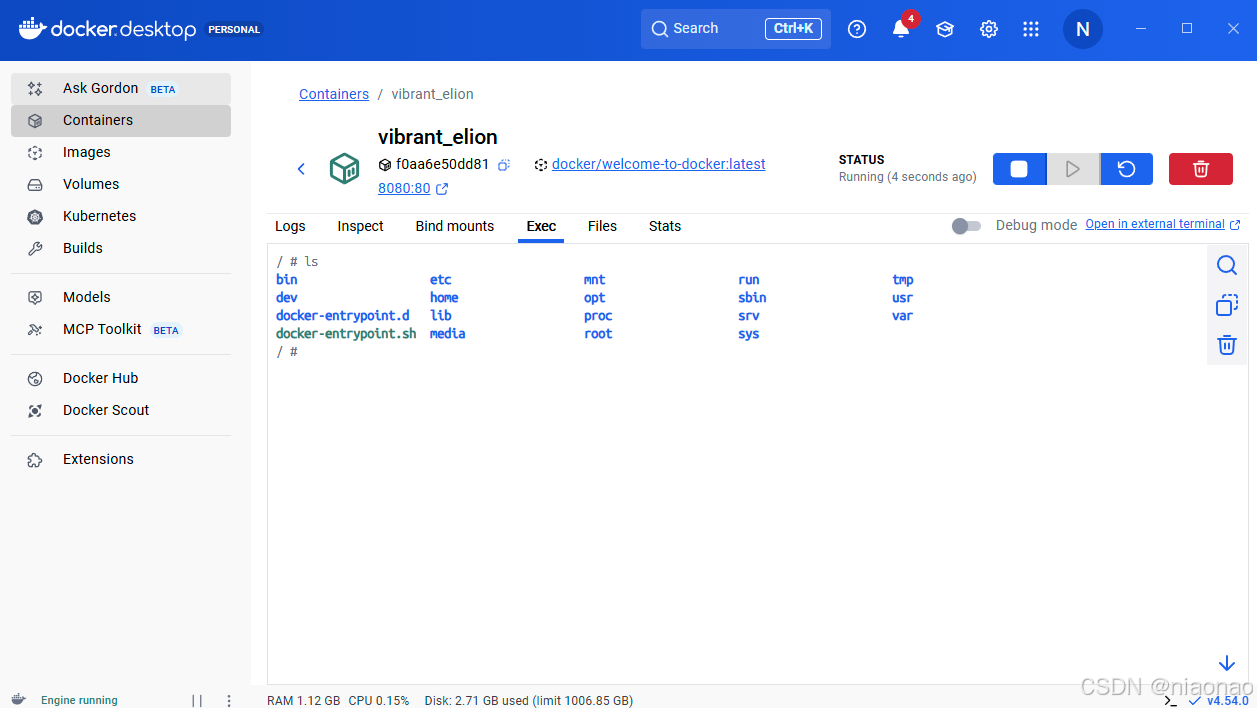Clear the terminal with the trash icon

point(1227,345)
